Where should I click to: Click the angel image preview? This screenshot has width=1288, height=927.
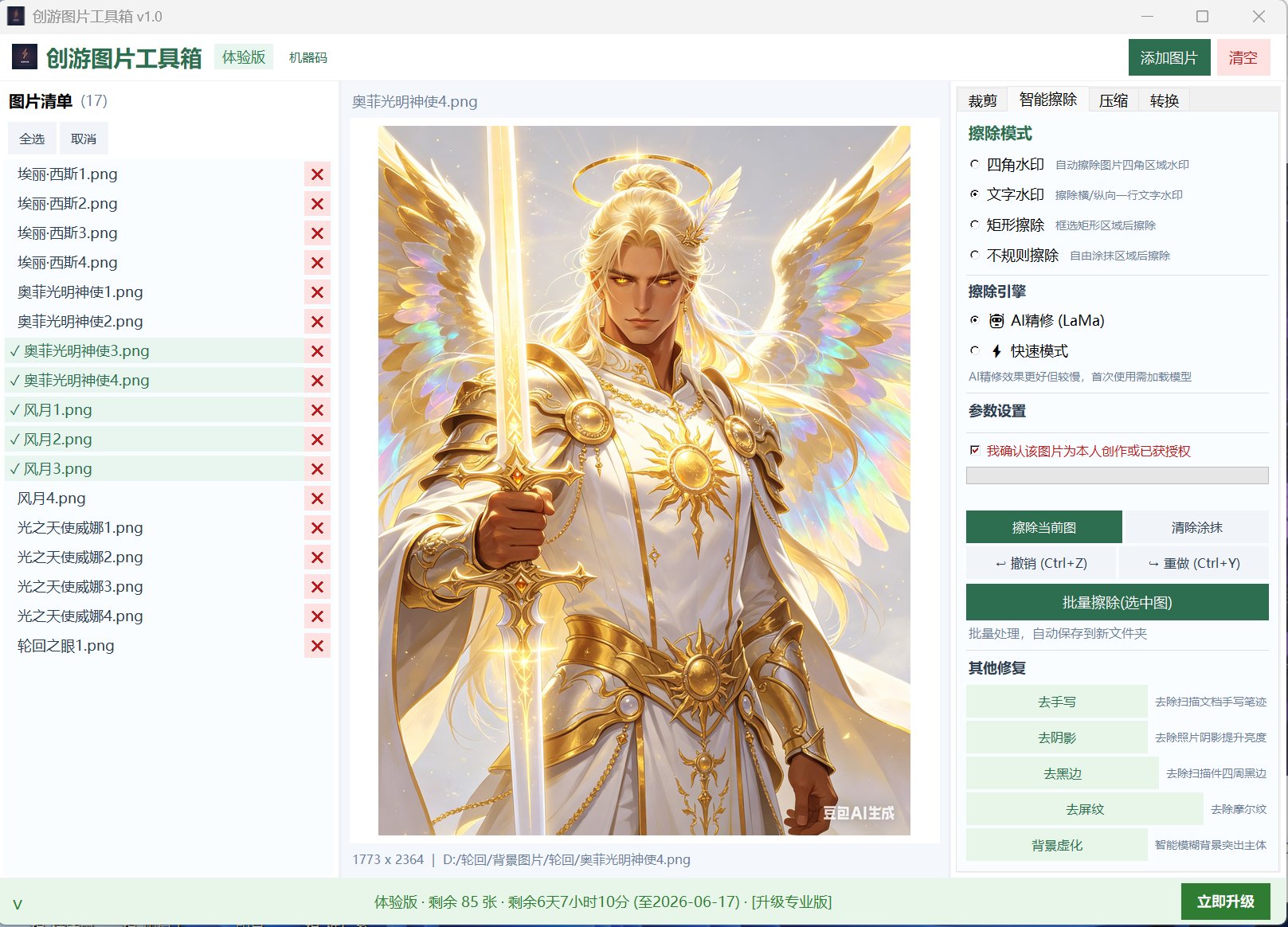click(644, 480)
